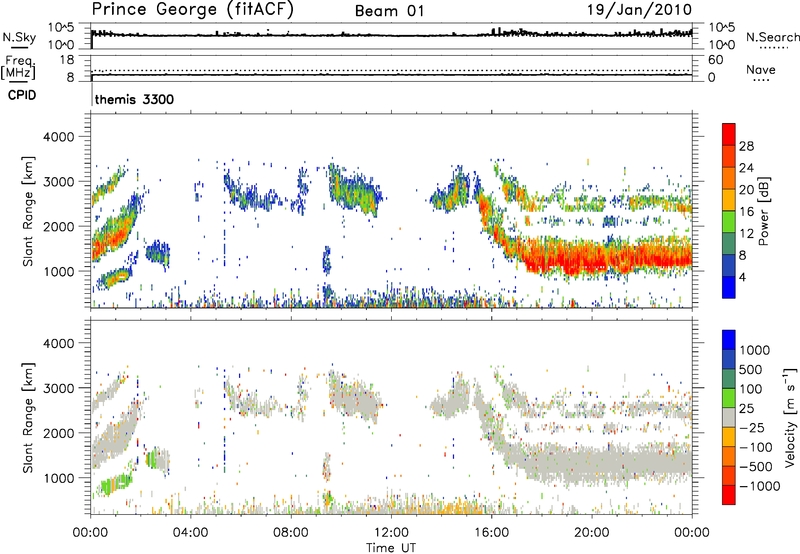Click the gray band of the Velocity color bar

coord(729,418)
